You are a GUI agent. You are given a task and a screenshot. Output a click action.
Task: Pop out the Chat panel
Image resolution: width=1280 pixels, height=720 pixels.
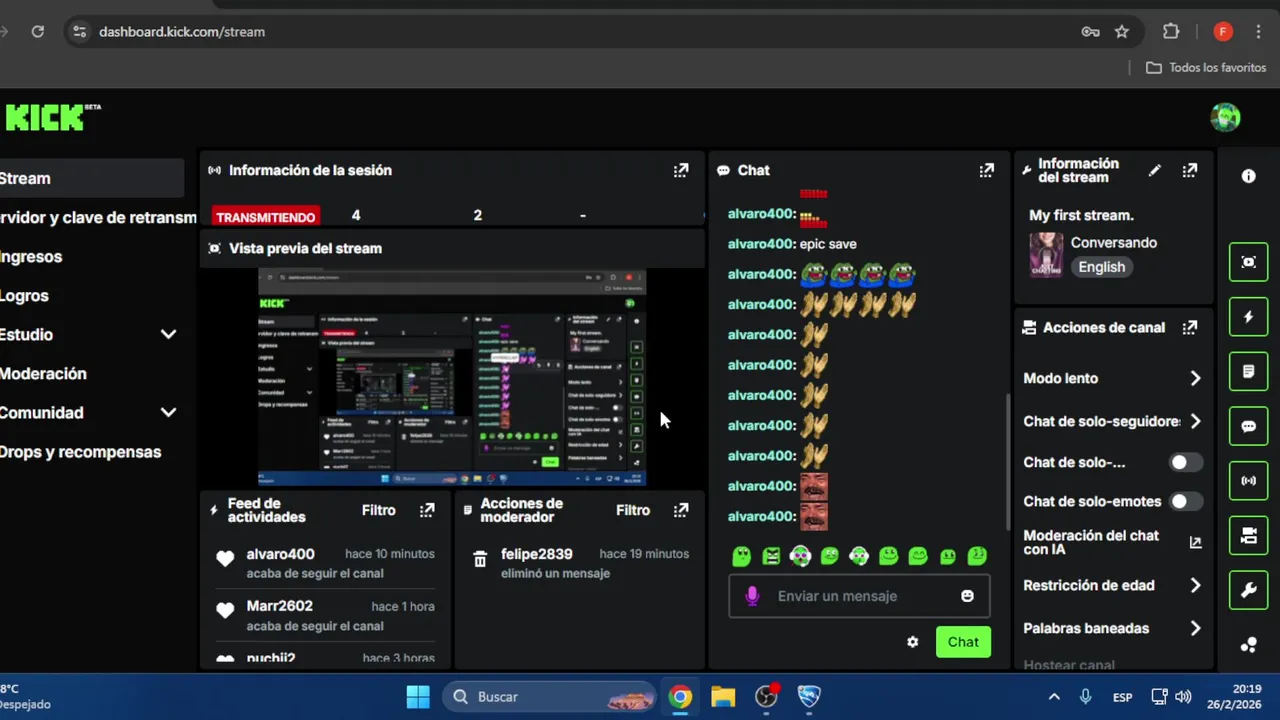point(987,170)
